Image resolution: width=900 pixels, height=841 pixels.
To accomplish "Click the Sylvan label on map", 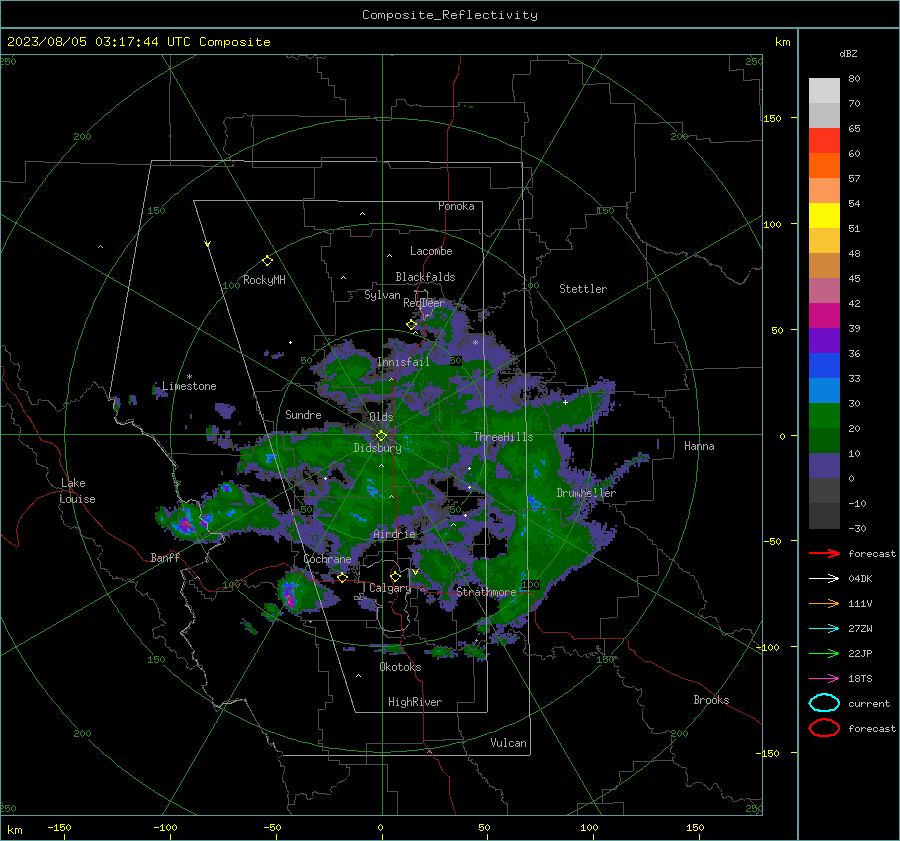I will click(382, 295).
